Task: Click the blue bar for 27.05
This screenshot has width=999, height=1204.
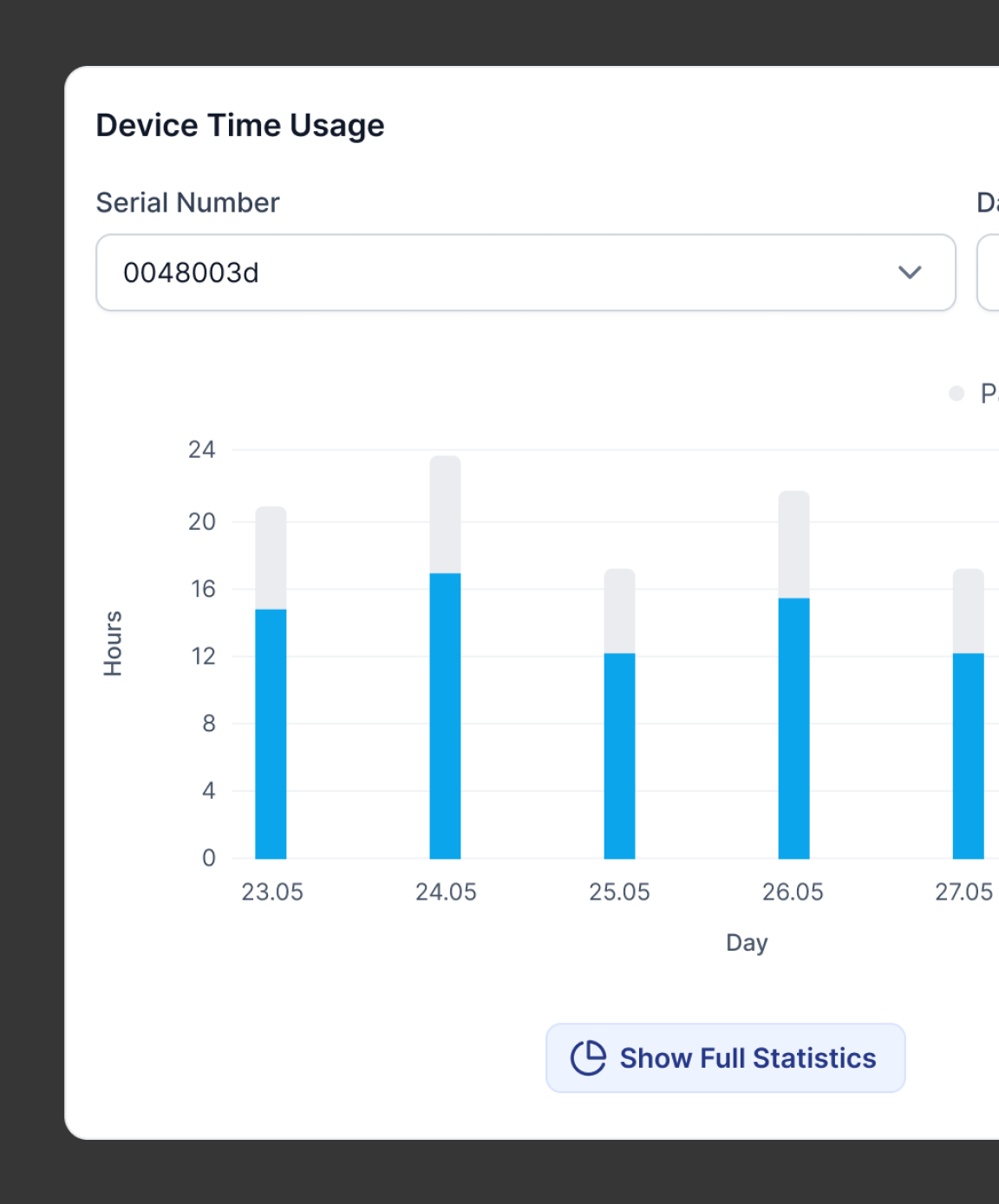Action: click(968, 756)
